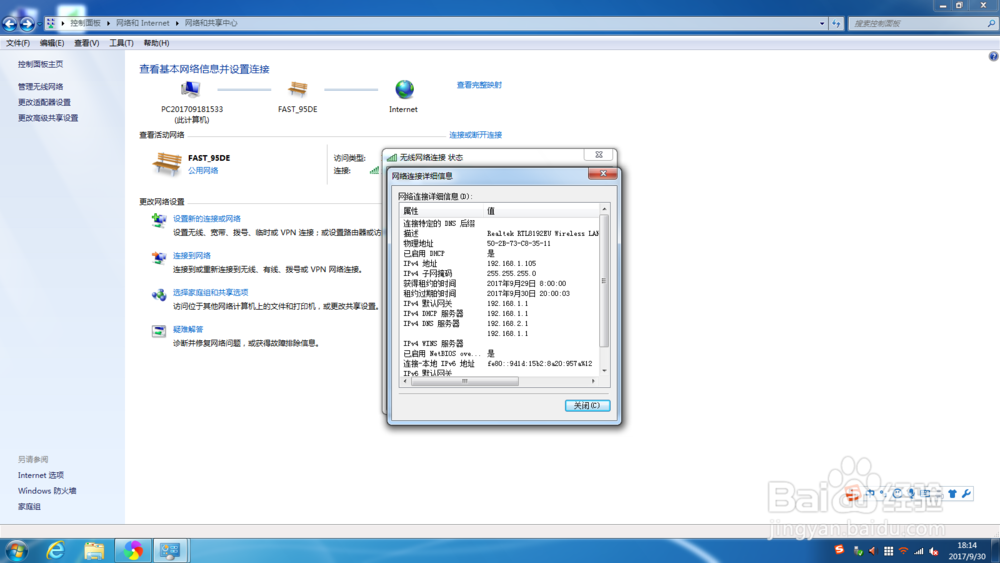Expand the breadcrumb arrow after 控制面板
Viewport: 1000px width, 563px height.
click(108, 23)
